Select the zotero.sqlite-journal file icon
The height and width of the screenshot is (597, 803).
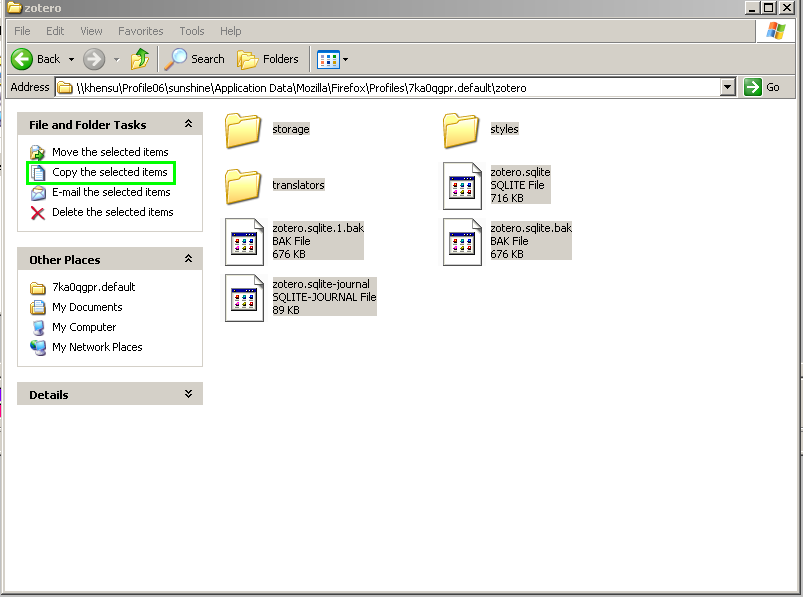tap(244, 297)
